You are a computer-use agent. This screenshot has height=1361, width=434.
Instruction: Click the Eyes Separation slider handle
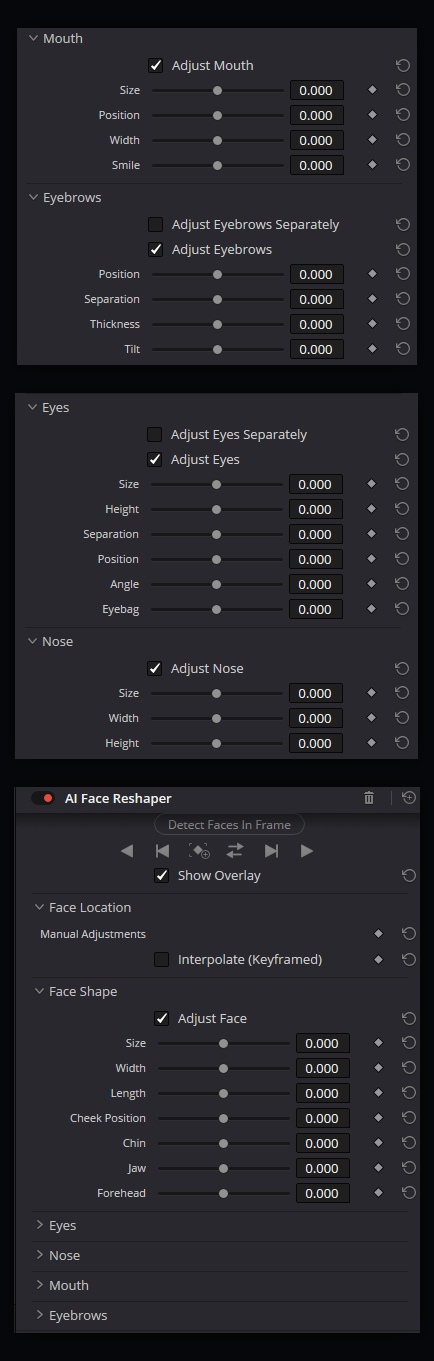point(216,534)
